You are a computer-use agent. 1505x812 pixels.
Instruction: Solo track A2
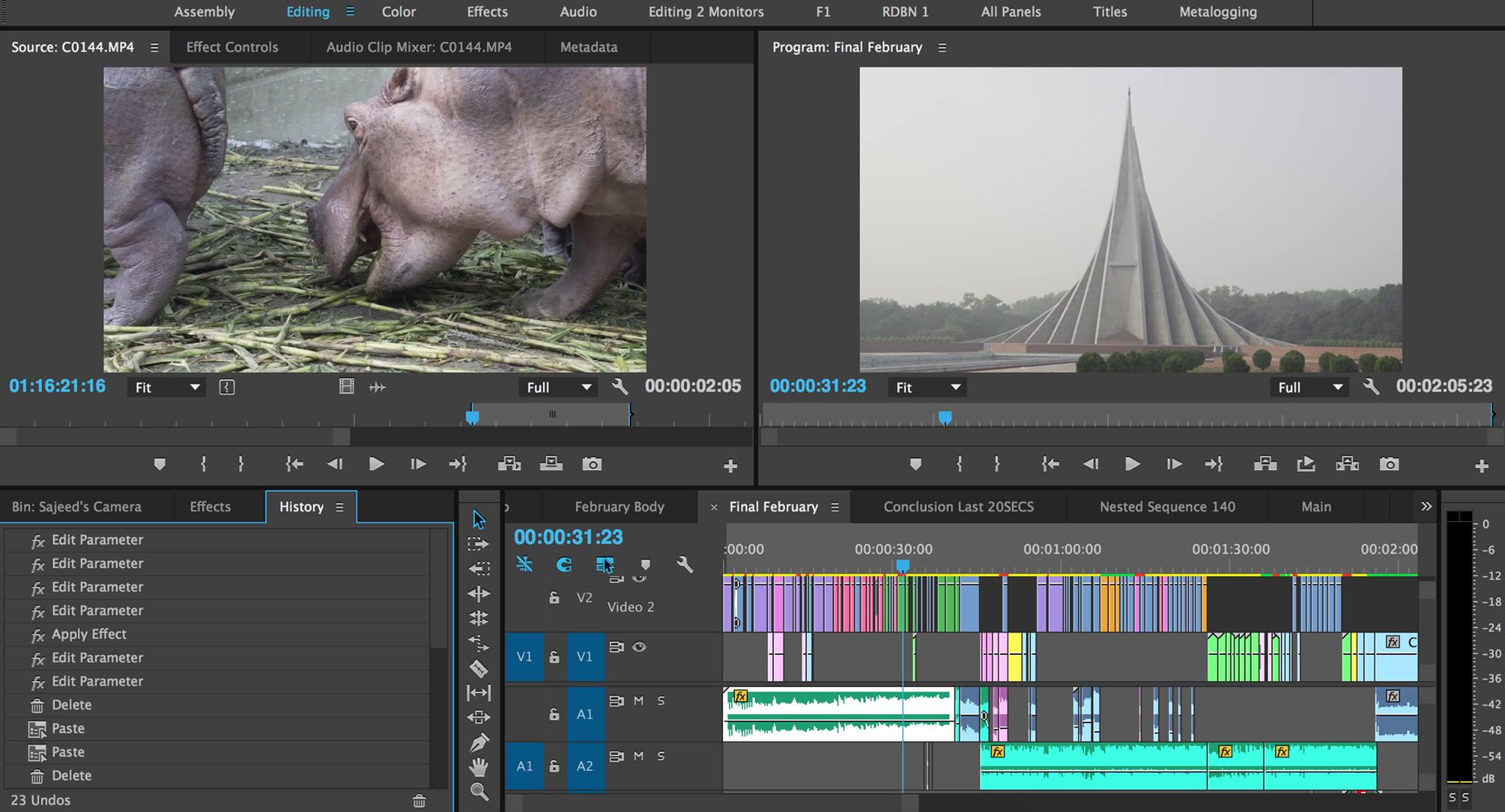pos(661,755)
